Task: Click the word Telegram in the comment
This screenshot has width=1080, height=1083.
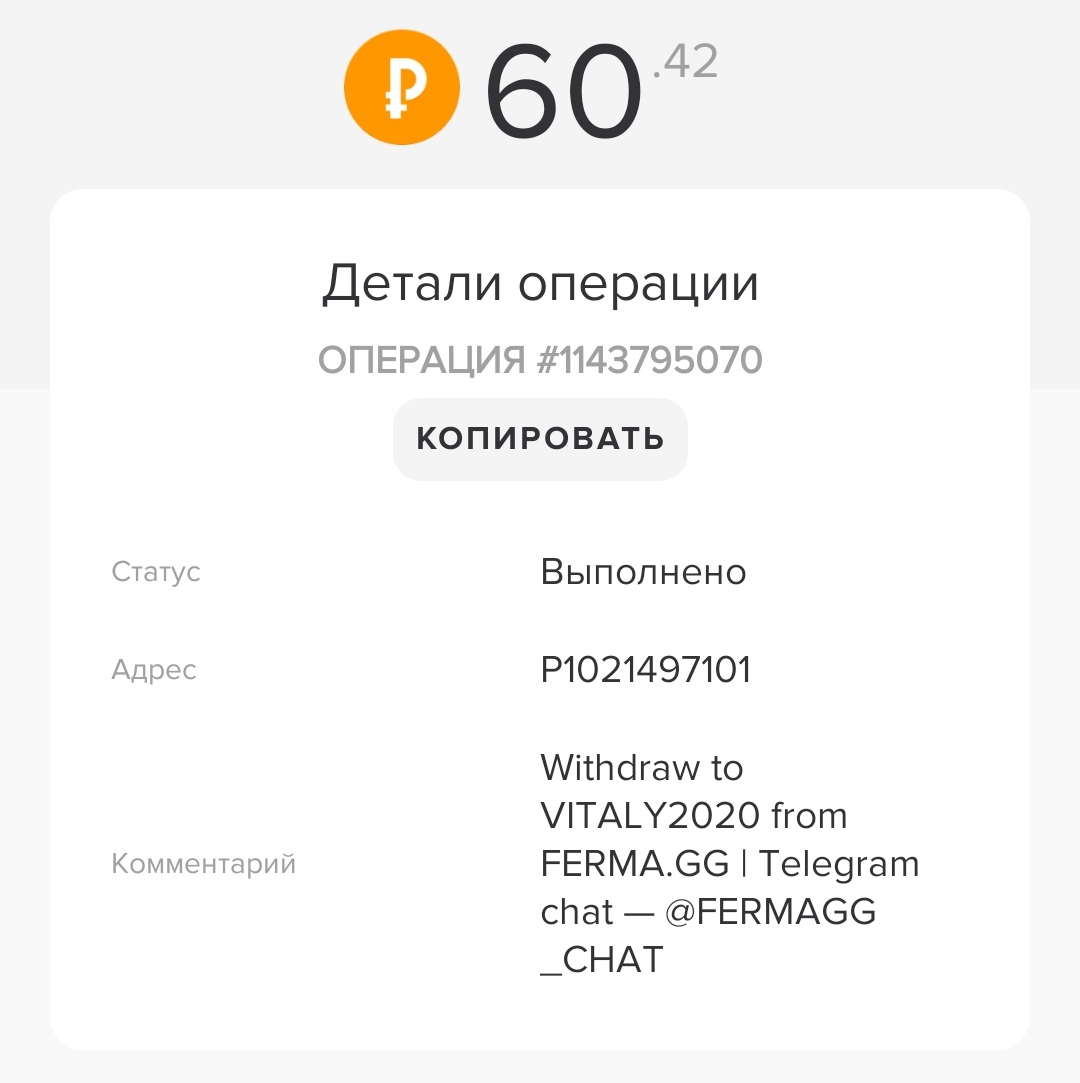Action: pyautogui.click(x=839, y=863)
